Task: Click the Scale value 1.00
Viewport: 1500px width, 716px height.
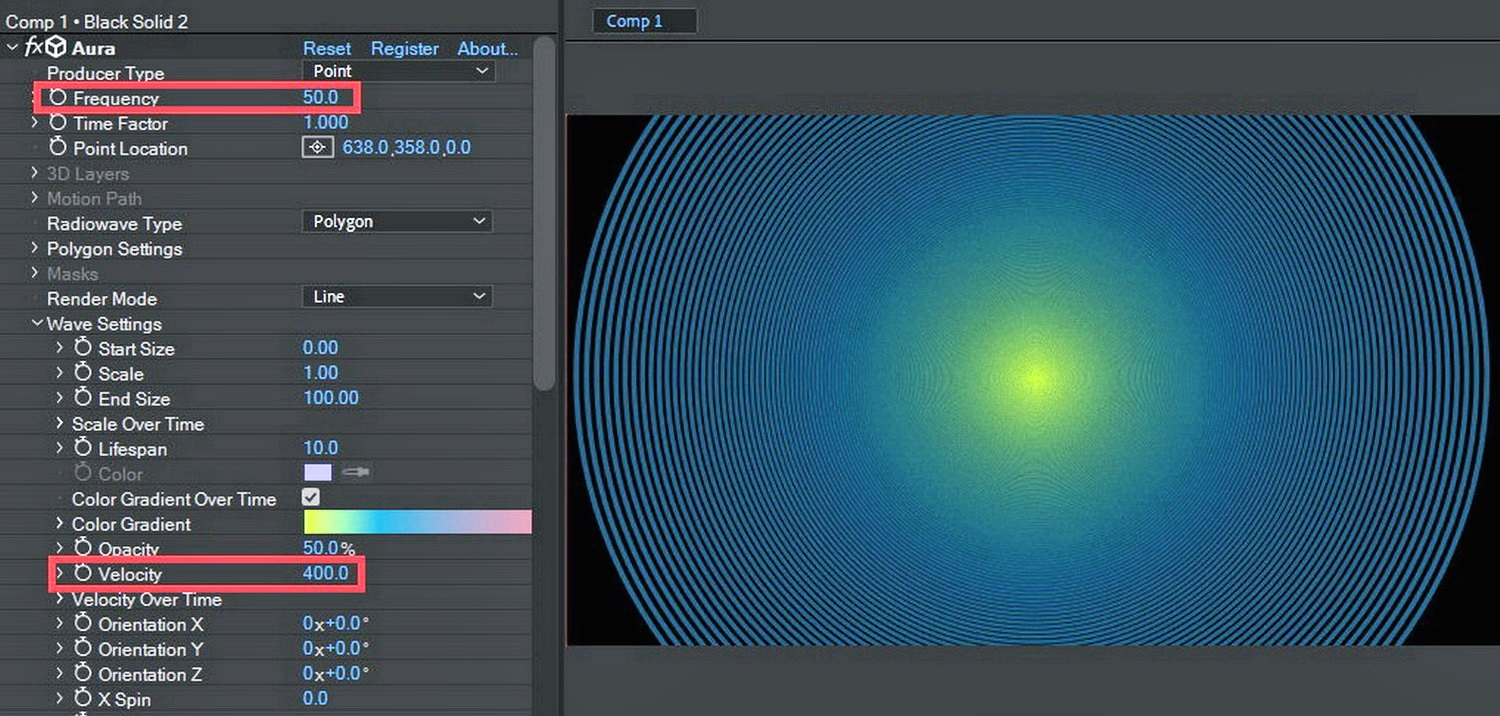Action: pyautogui.click(x=321, y=373)
